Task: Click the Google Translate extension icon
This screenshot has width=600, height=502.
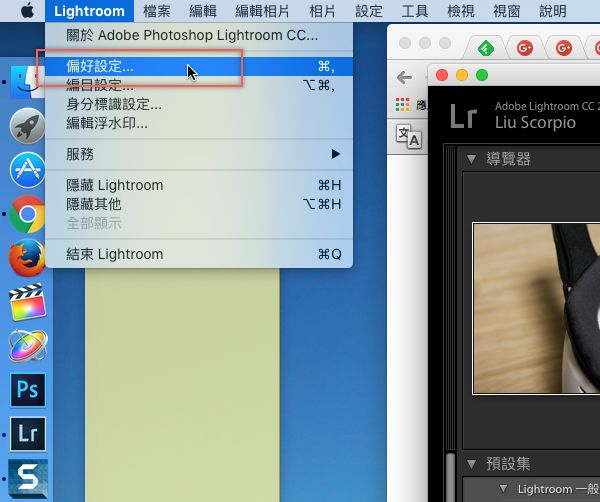Action: pyautogui.click(x=409, y=136)
